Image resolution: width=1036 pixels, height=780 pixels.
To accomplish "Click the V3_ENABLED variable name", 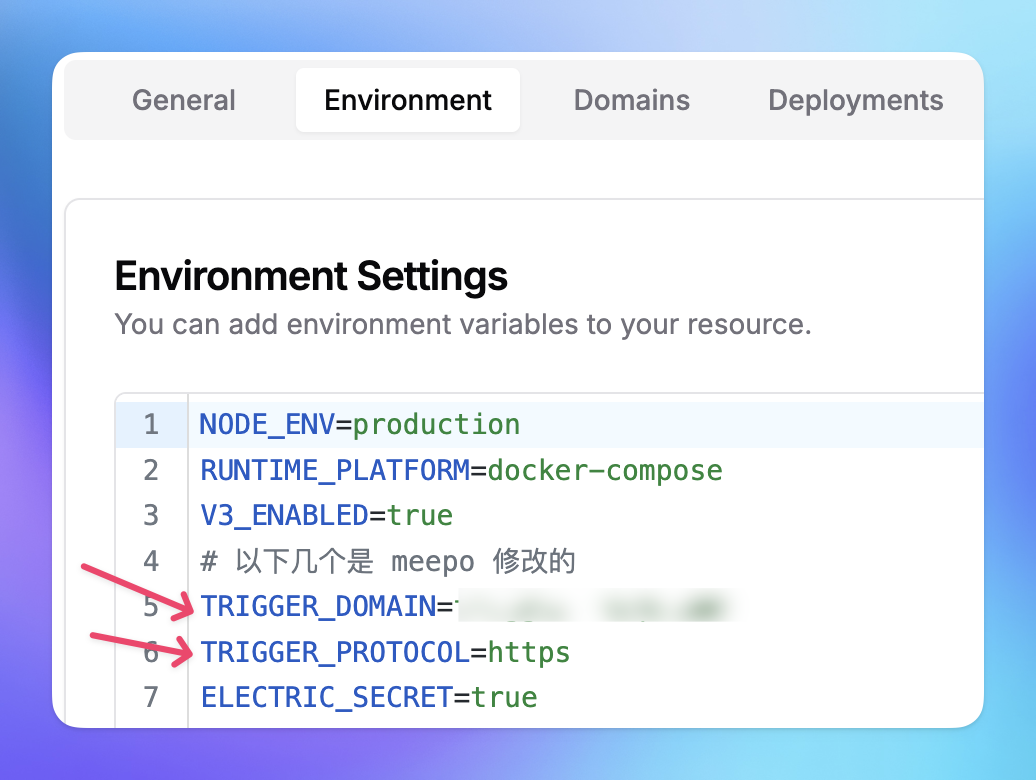I will (284, 515).
